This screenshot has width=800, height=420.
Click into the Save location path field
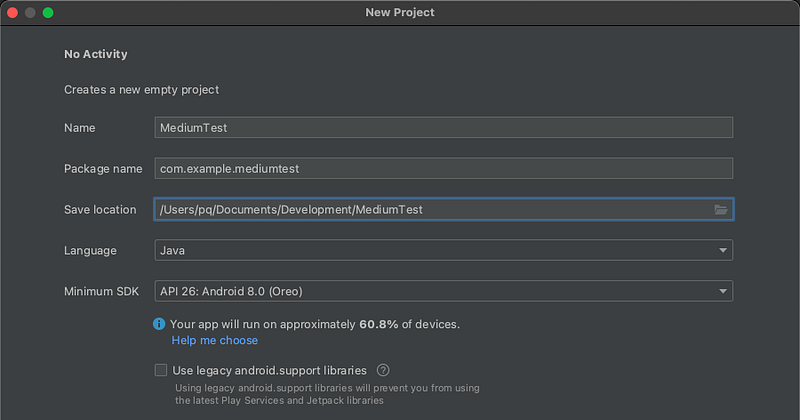[x=430, y=209]
